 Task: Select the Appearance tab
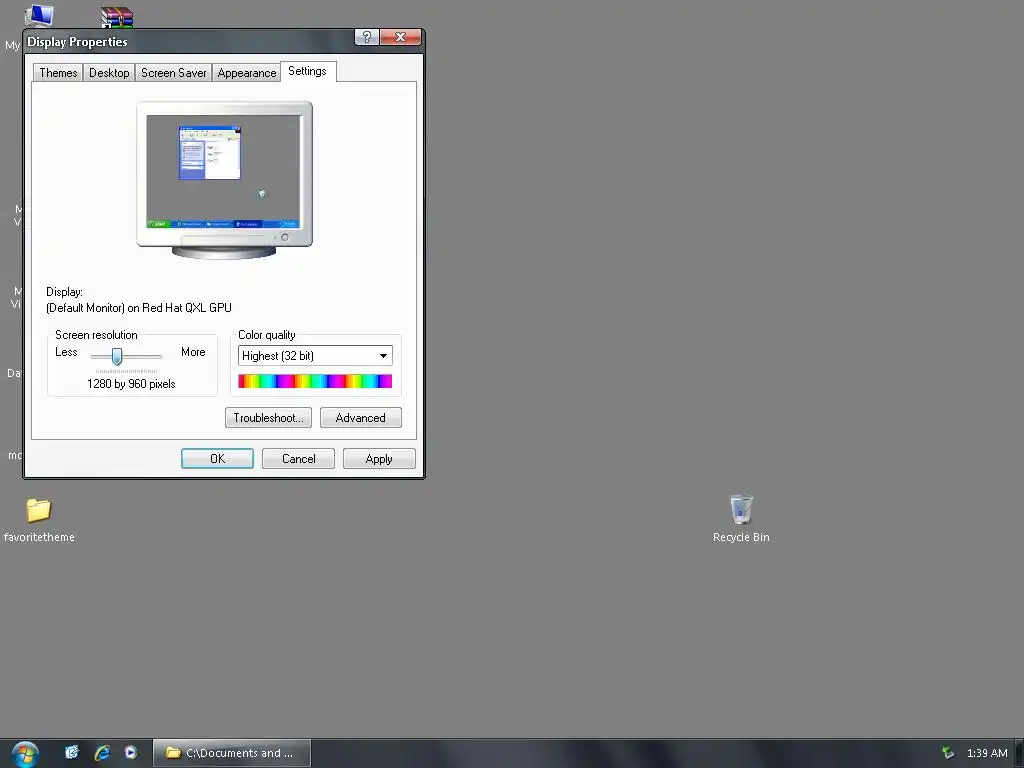point(247,72)
